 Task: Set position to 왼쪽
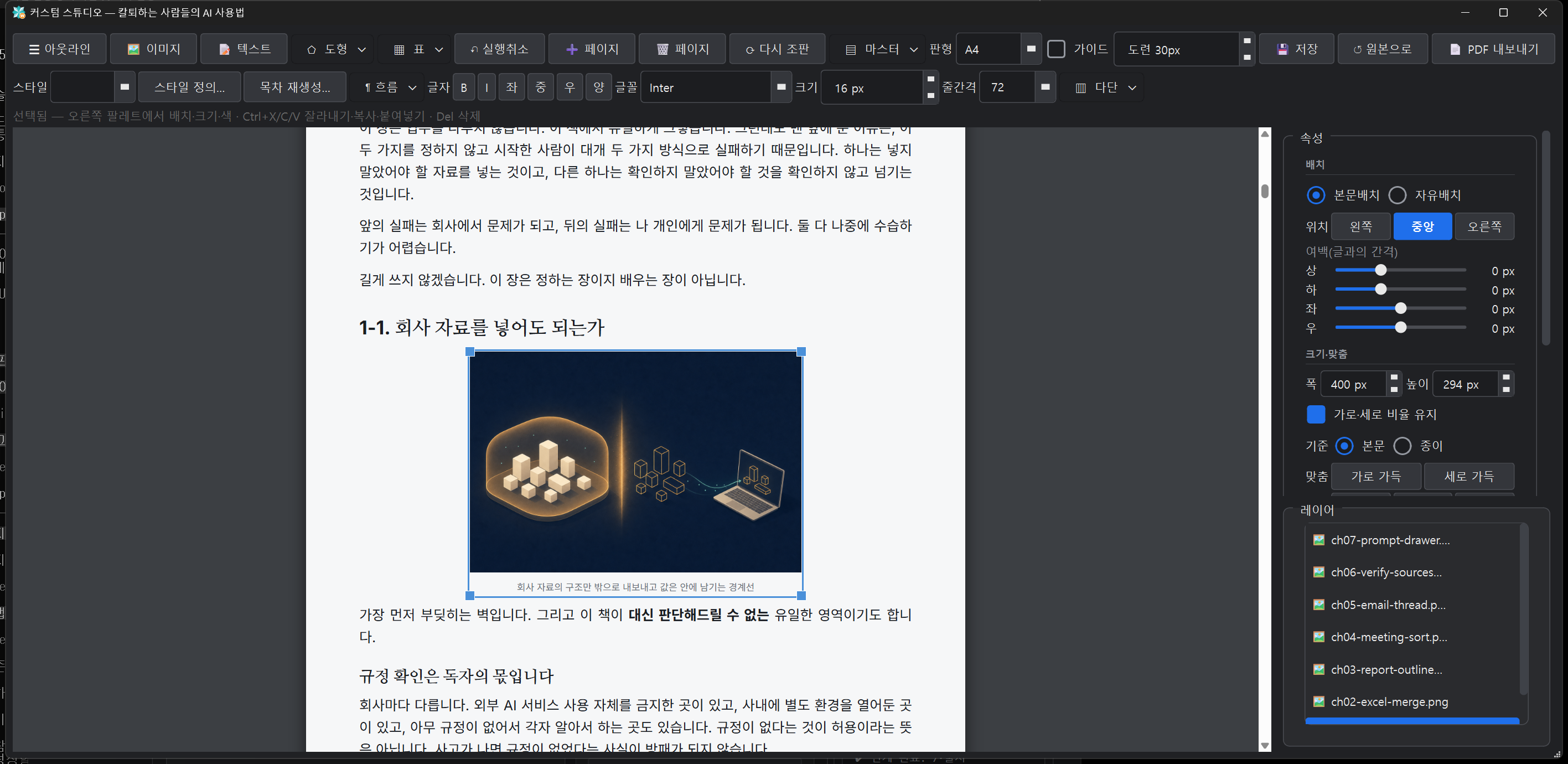point(1361,226)
